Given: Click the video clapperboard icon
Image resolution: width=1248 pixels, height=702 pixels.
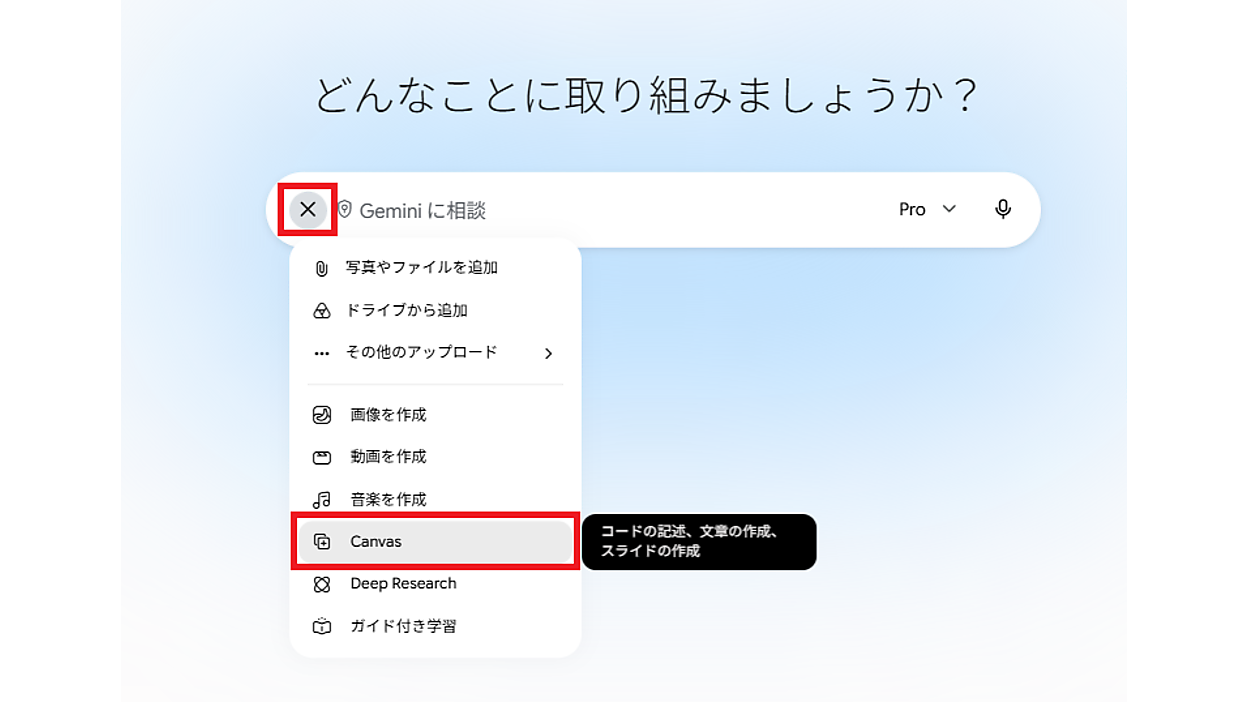Looking at the screenshot, I should point(322,457).
